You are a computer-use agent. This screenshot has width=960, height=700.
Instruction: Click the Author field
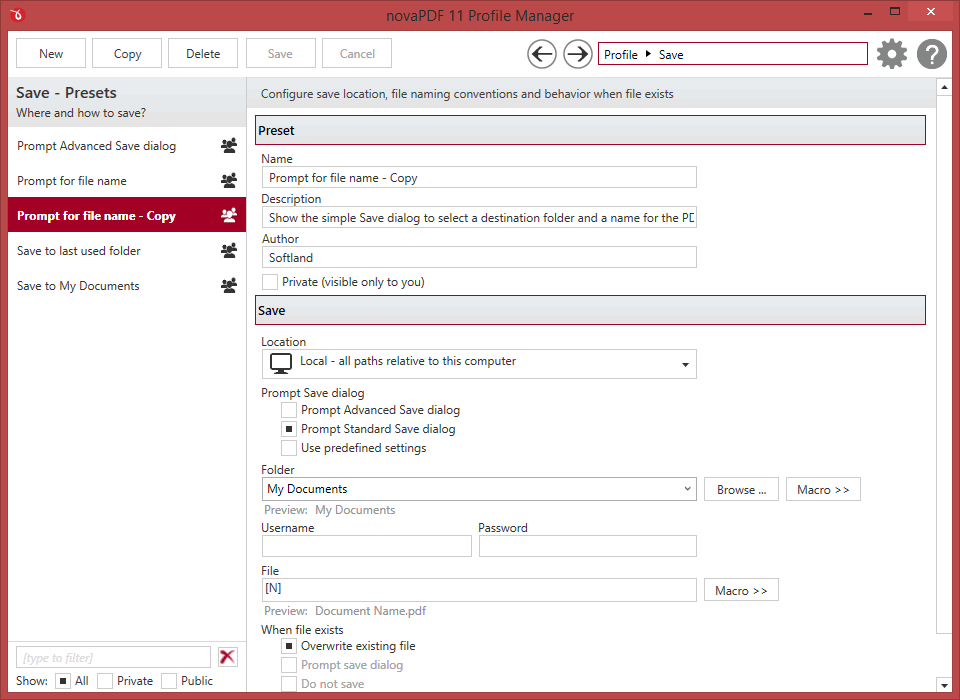pyautogui.click(x=479, y=257)
